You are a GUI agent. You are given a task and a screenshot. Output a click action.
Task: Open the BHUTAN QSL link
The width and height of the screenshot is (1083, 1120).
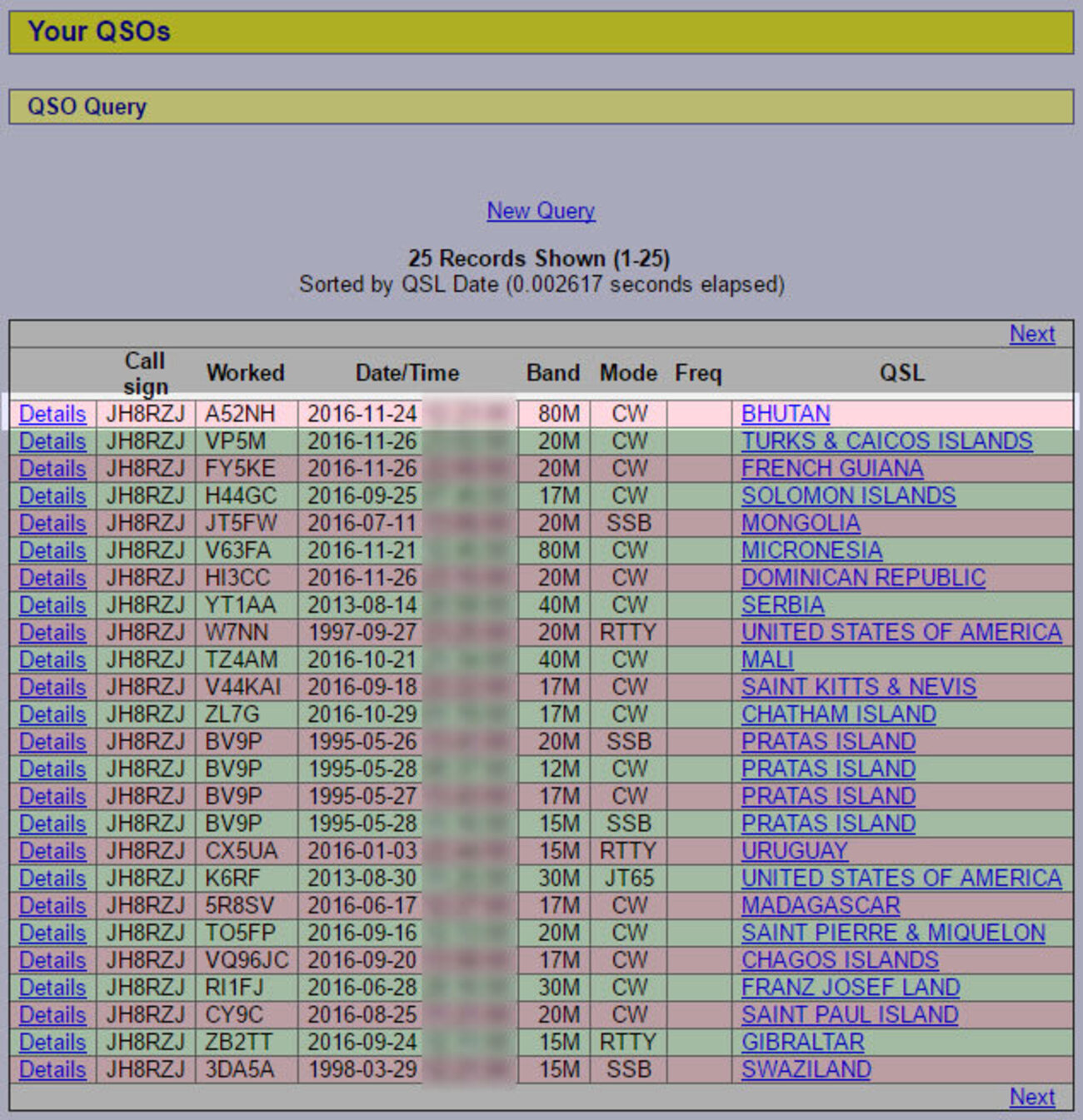(784, 413)
